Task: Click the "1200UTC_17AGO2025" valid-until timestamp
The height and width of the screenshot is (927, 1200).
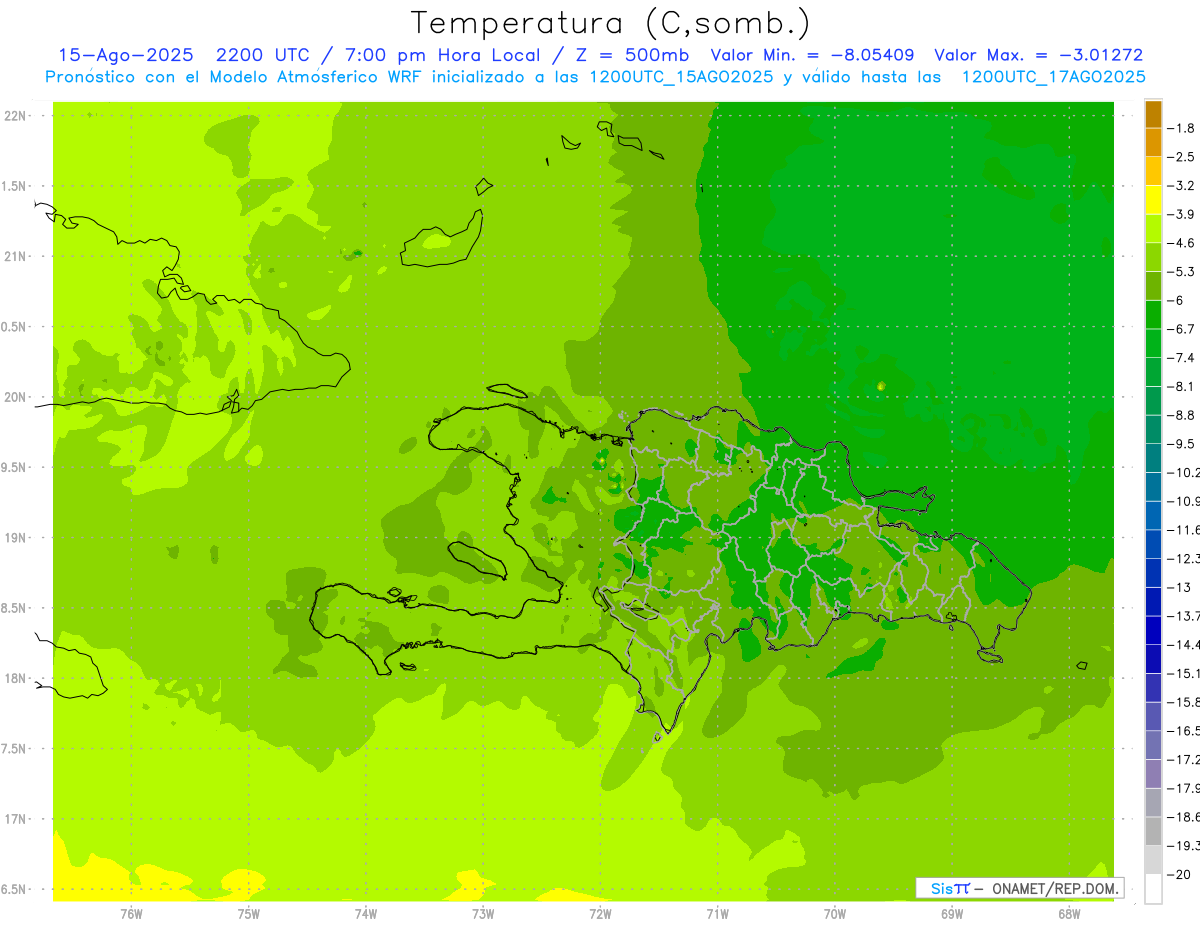Action: [x=1053, y=77]
